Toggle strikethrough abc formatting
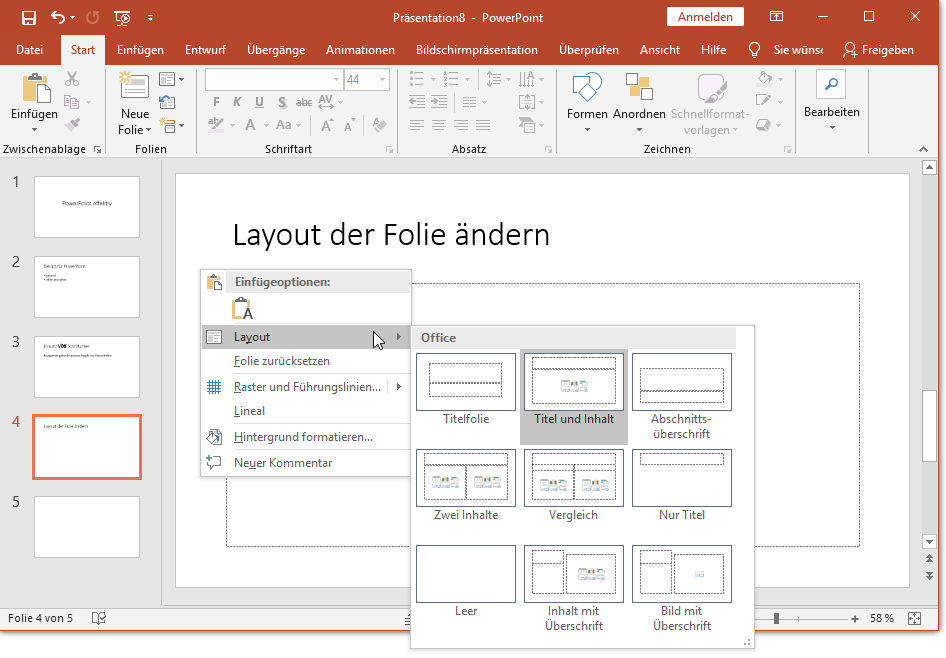Image resolution: width=946 pixels, height=658 pixels. coord(304,102)
